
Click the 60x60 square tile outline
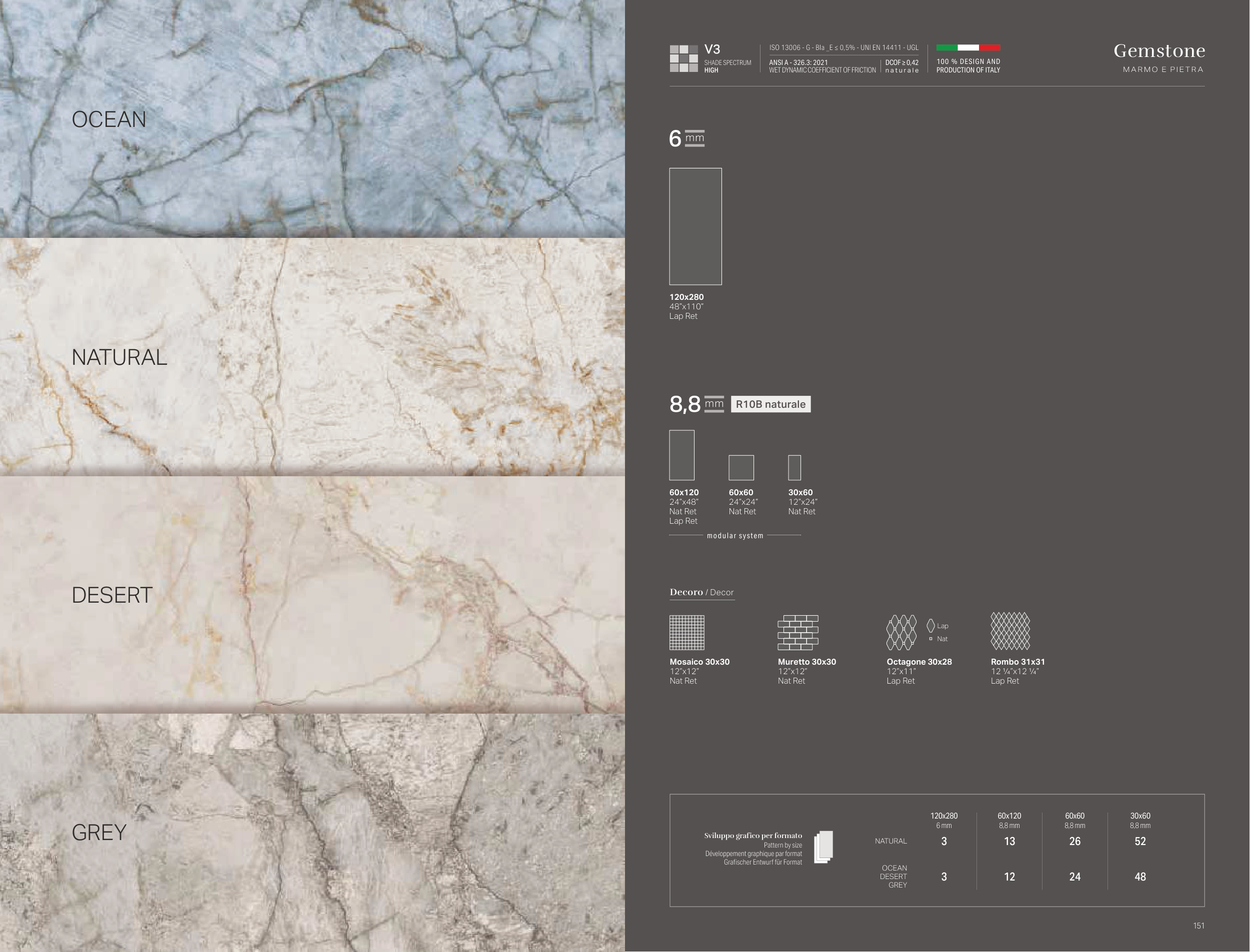(x=741, y=467)
